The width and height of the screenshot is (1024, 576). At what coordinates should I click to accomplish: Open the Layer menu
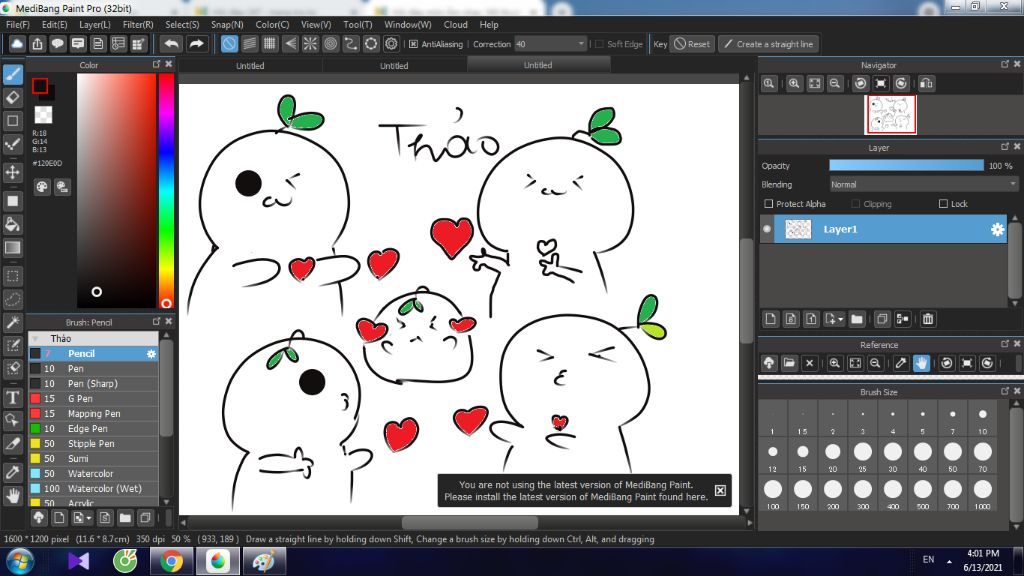(95, 24)
